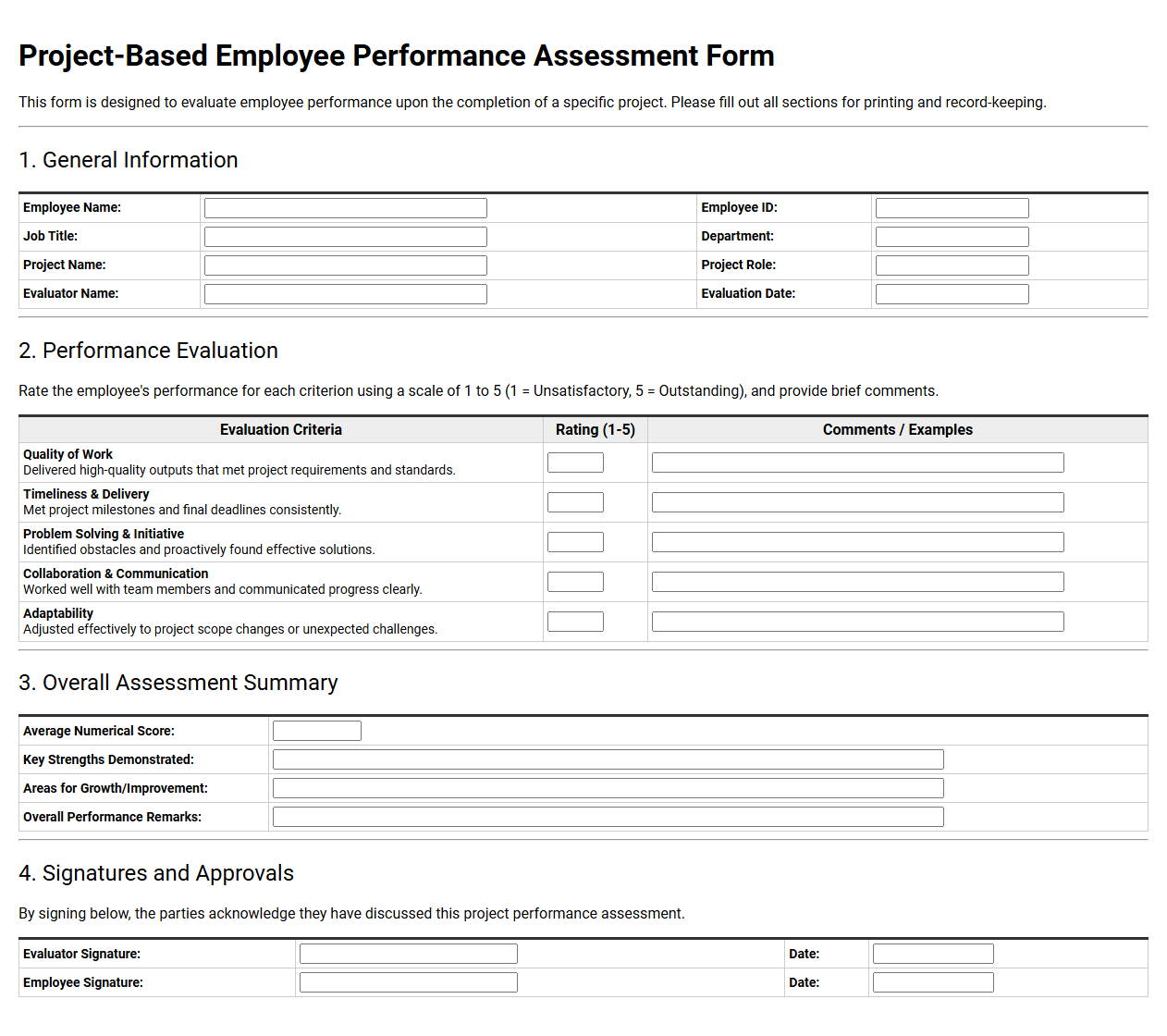
Task: Click the 'Rating (1-5)' column header
Action: coord(596,429)
